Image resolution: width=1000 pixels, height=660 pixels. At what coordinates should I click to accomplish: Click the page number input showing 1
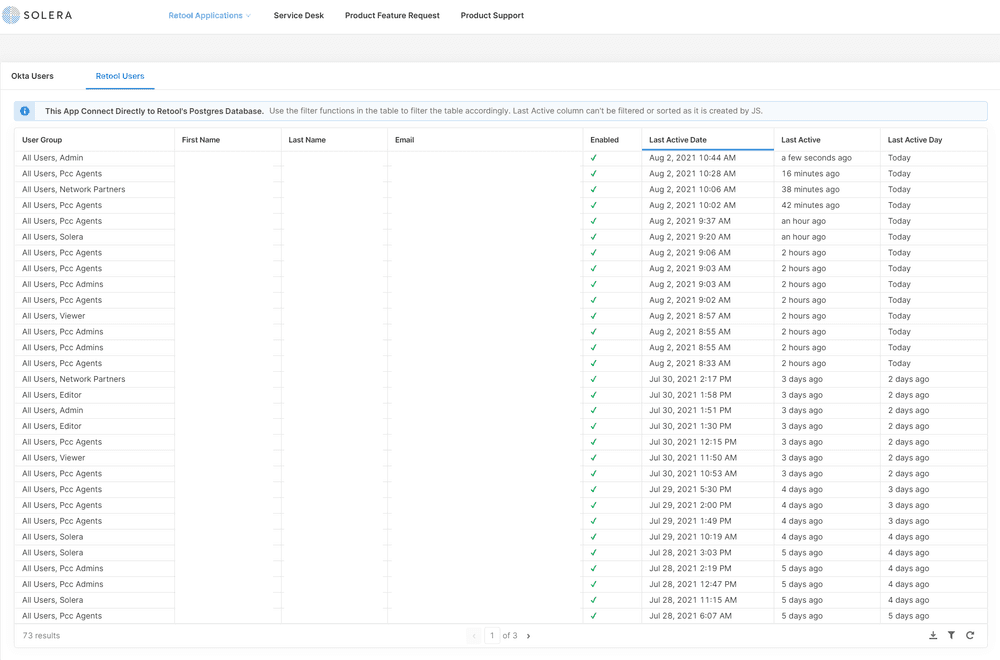[x=491, y=635]
